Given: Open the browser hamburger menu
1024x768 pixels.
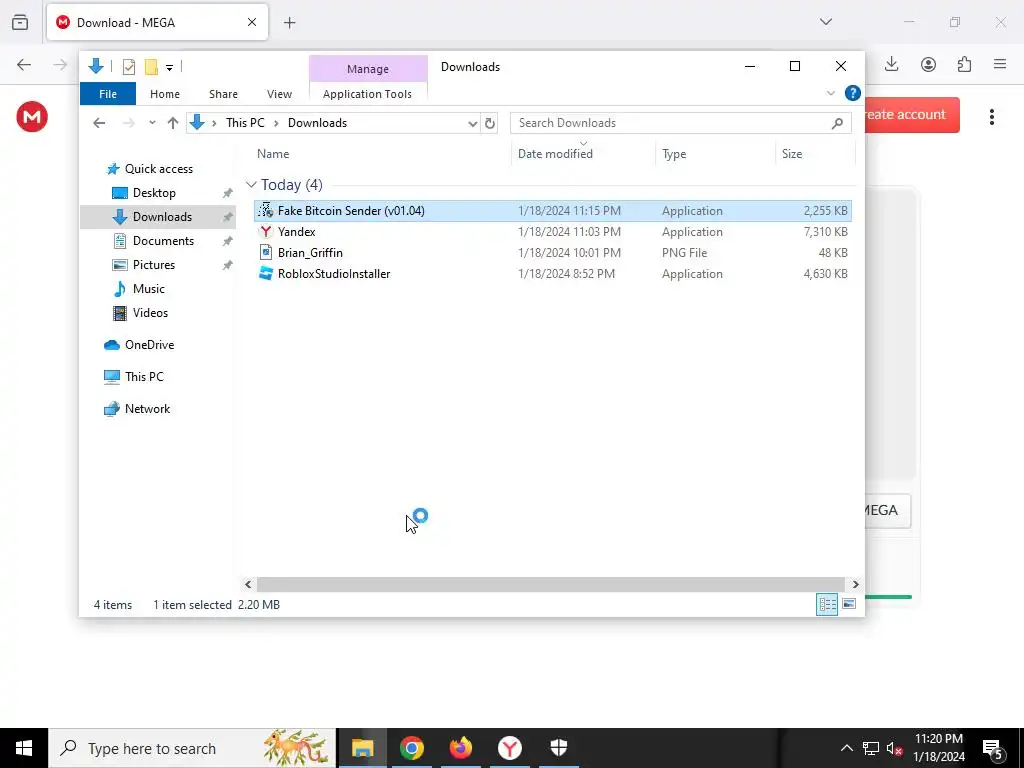Looking at the screenshot, I should pyautogui.click(x=999, y=64).
